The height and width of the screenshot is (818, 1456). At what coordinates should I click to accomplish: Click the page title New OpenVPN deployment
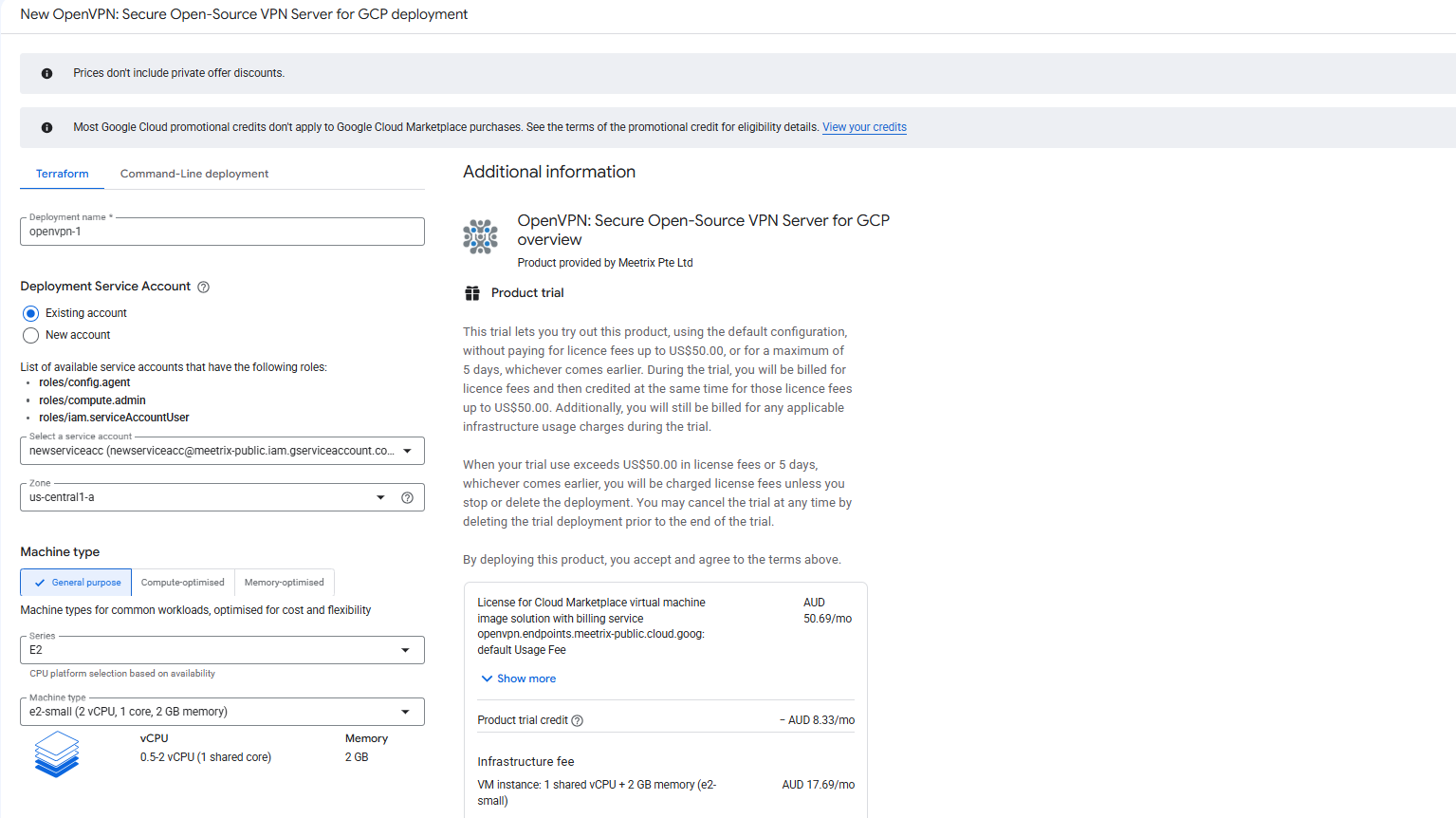(x=244, y=14)
